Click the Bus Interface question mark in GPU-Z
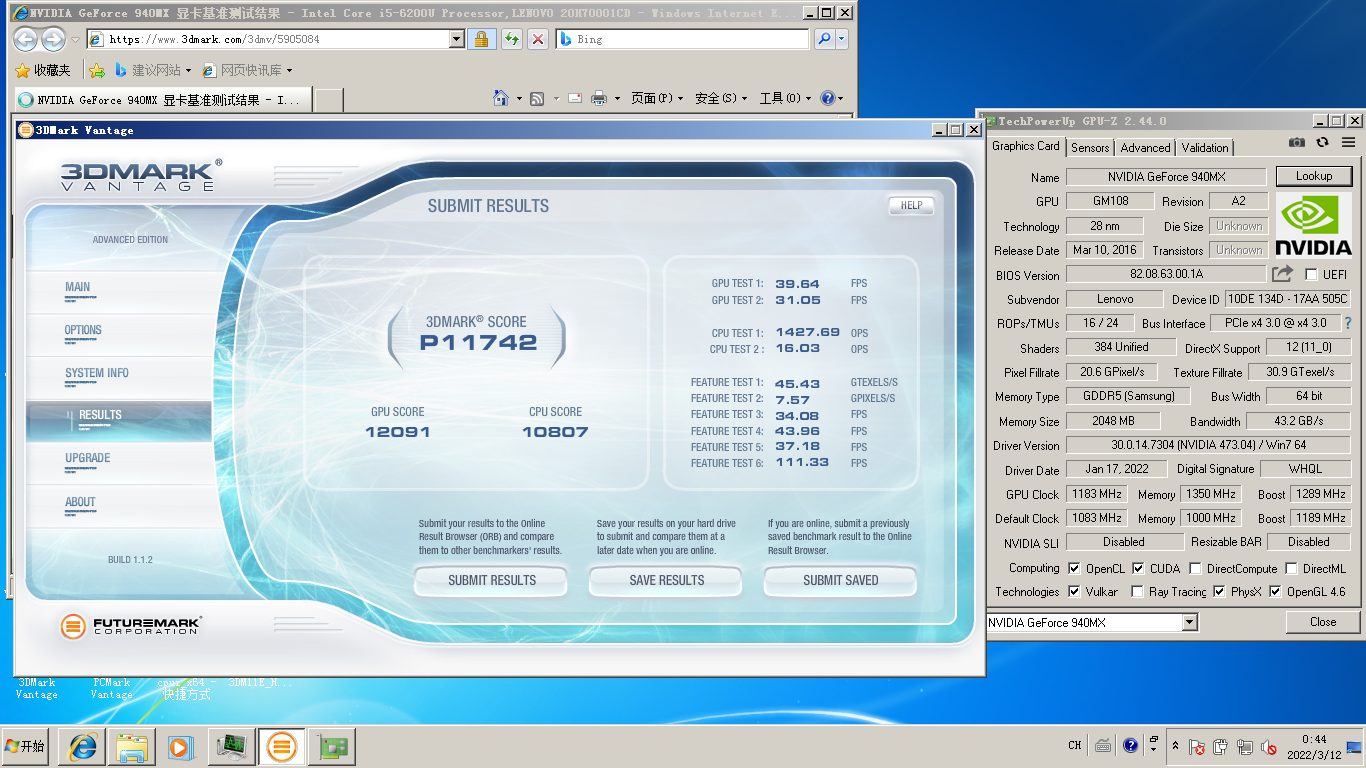Image resolution: width=1366 pixels, height=768 pixels. tap(1347, 323)
